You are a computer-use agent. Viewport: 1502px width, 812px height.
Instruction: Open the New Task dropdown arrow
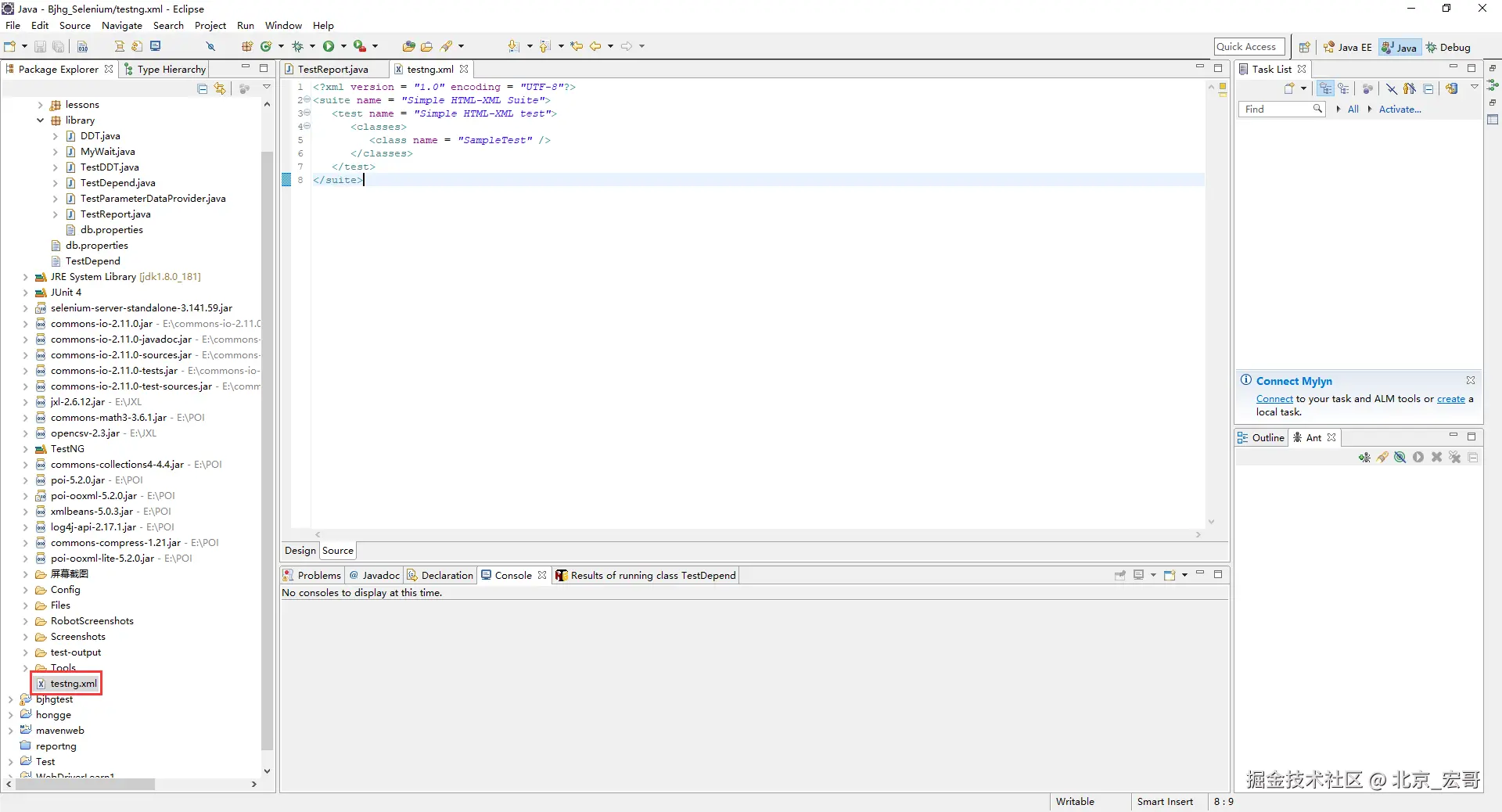point(1303,88)
